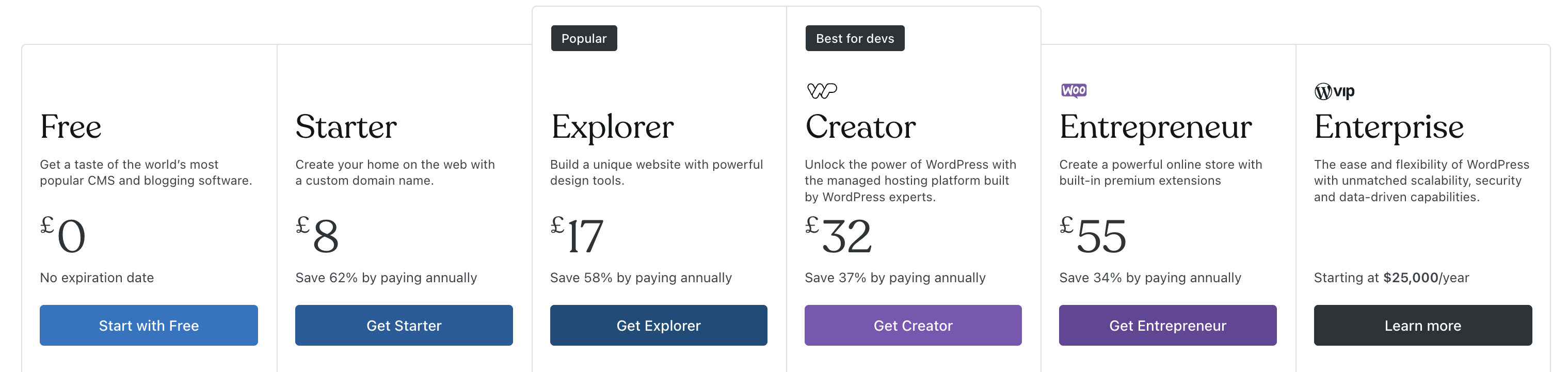Click the Enterprise plan heading

1389,127
